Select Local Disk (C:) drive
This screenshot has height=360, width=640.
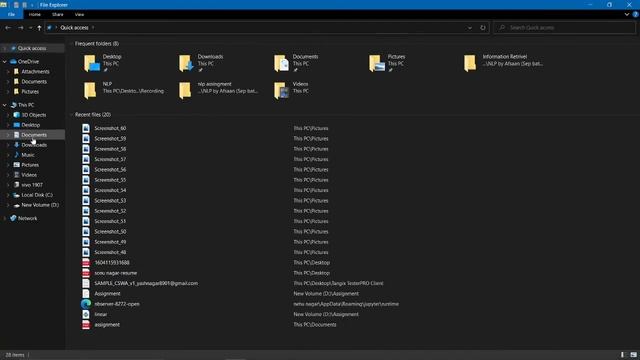tap(37, 195)
